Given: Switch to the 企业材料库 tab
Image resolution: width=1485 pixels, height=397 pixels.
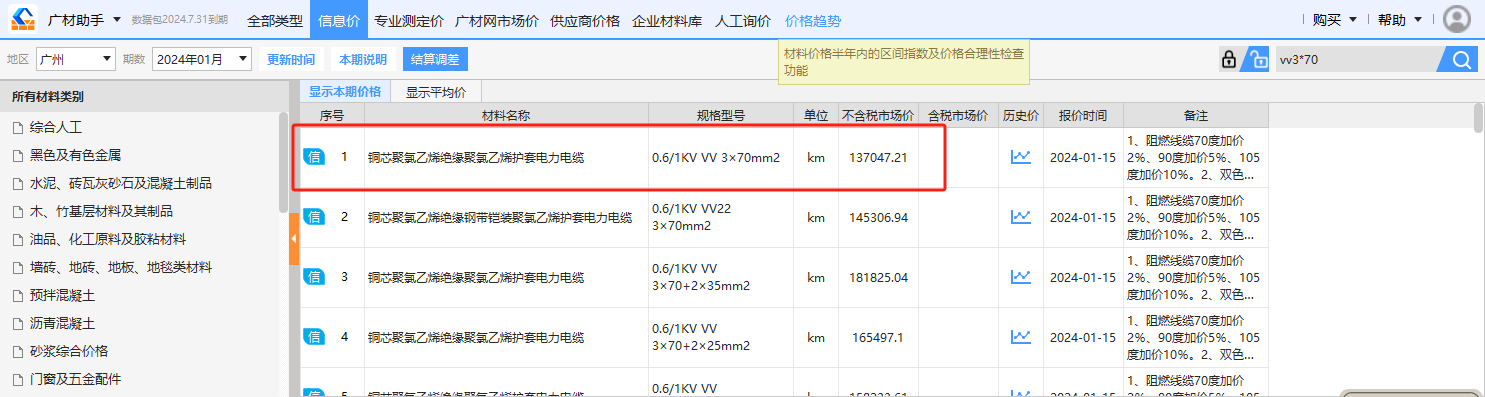Looking at the screenshot, I should pos(667,20).
